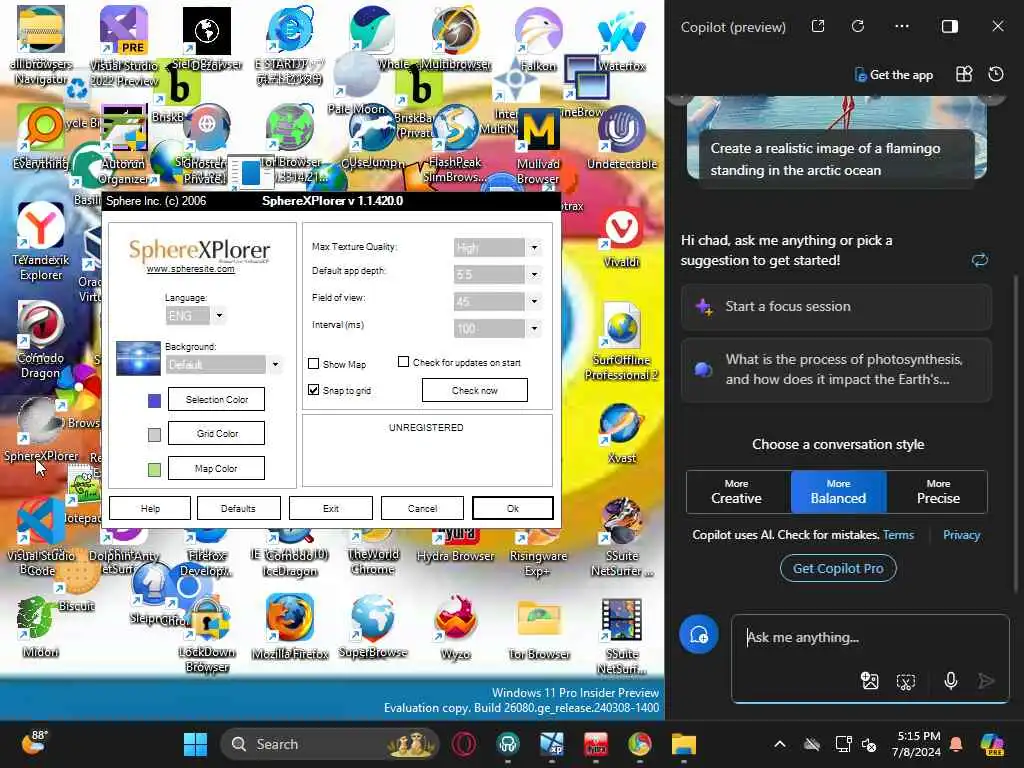Click the Get Copilot Pro button
The height and width of the screenshot is (768, 1024).
pyautogui.click(x=838, y=568)
